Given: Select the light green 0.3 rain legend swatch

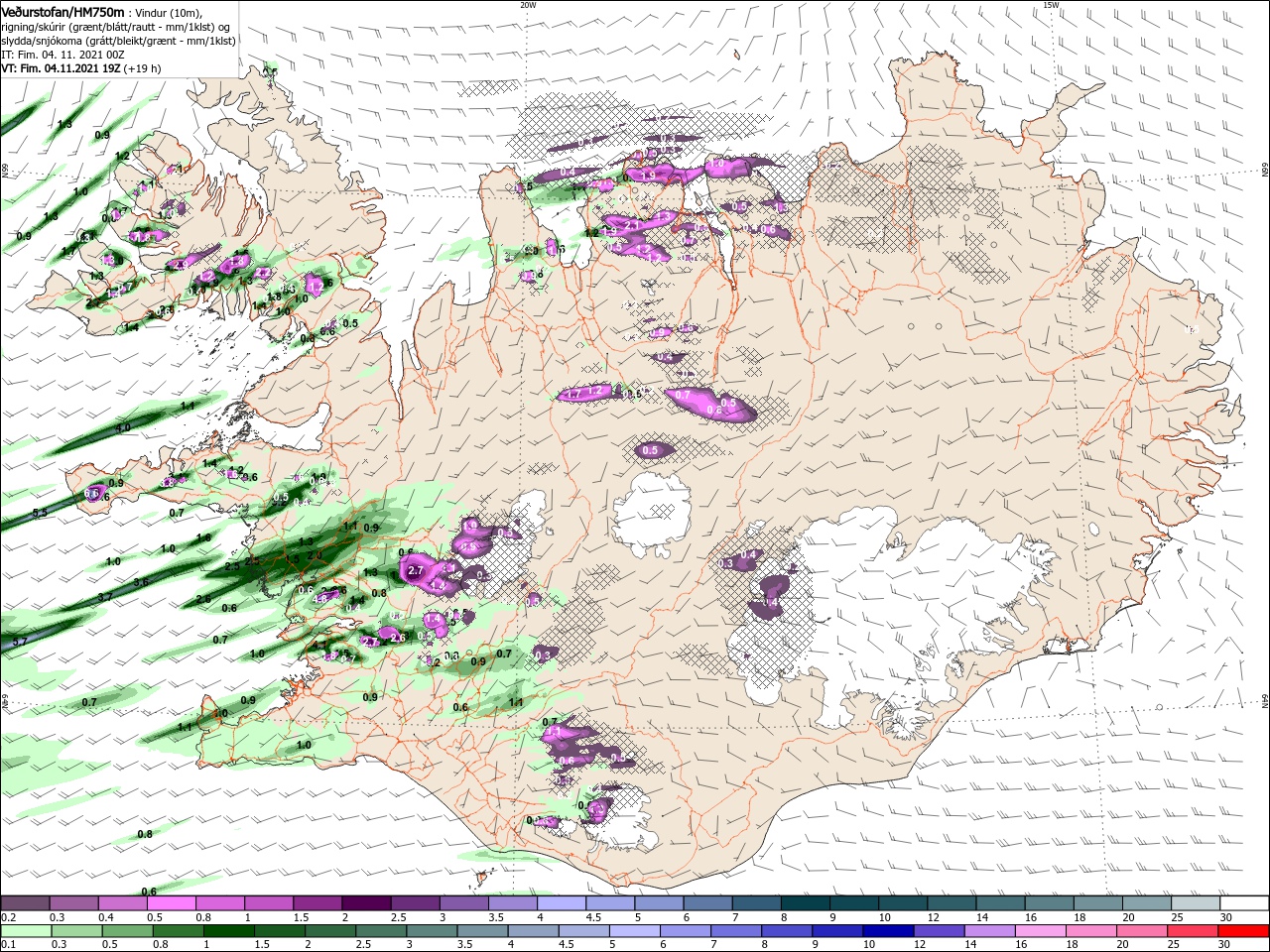Looking at the screenshot, I should (x=76, y=931).
